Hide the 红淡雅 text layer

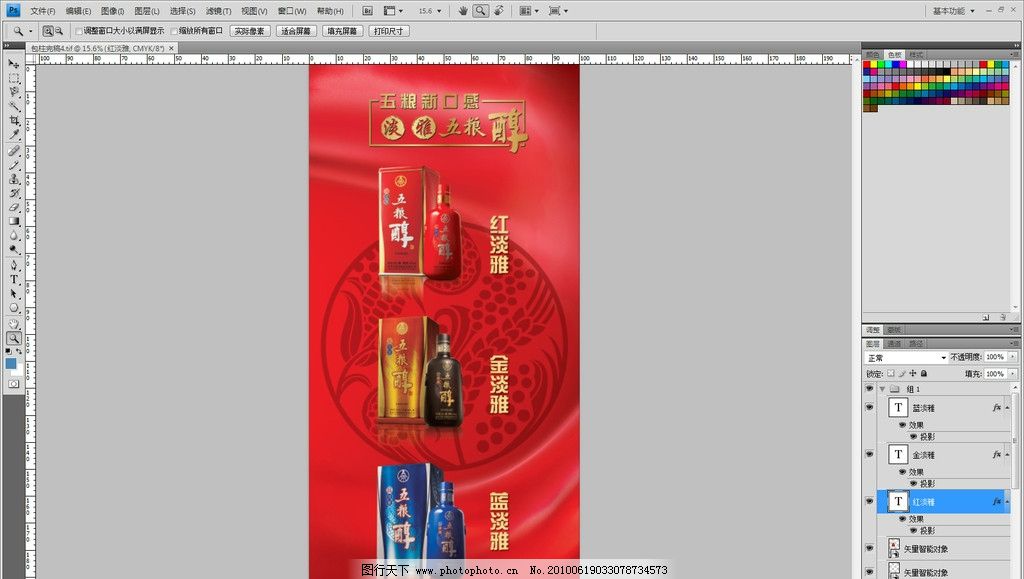869,501
